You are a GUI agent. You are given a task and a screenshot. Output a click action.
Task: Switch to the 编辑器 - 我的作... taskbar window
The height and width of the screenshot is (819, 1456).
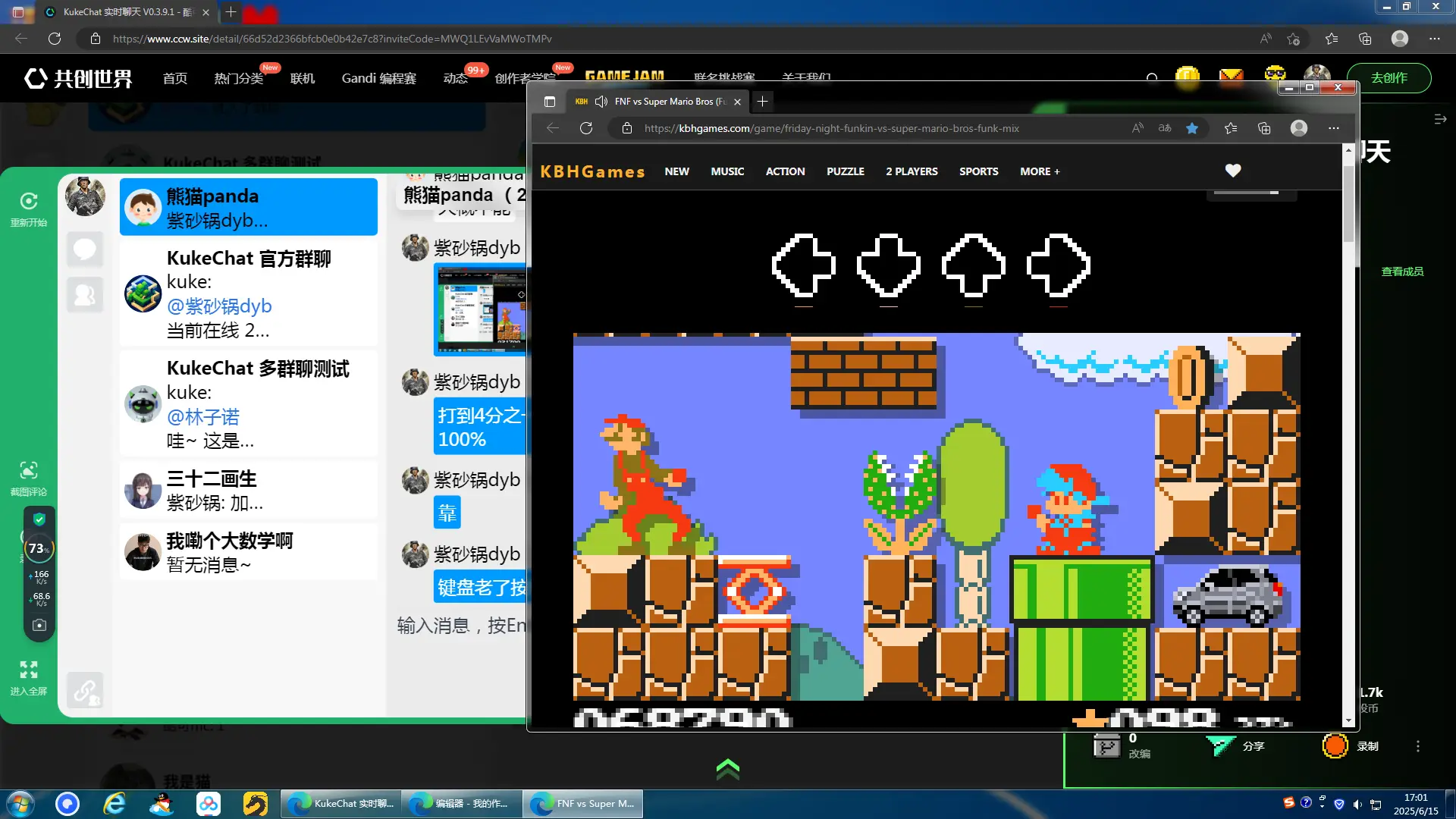coord(462,804)
